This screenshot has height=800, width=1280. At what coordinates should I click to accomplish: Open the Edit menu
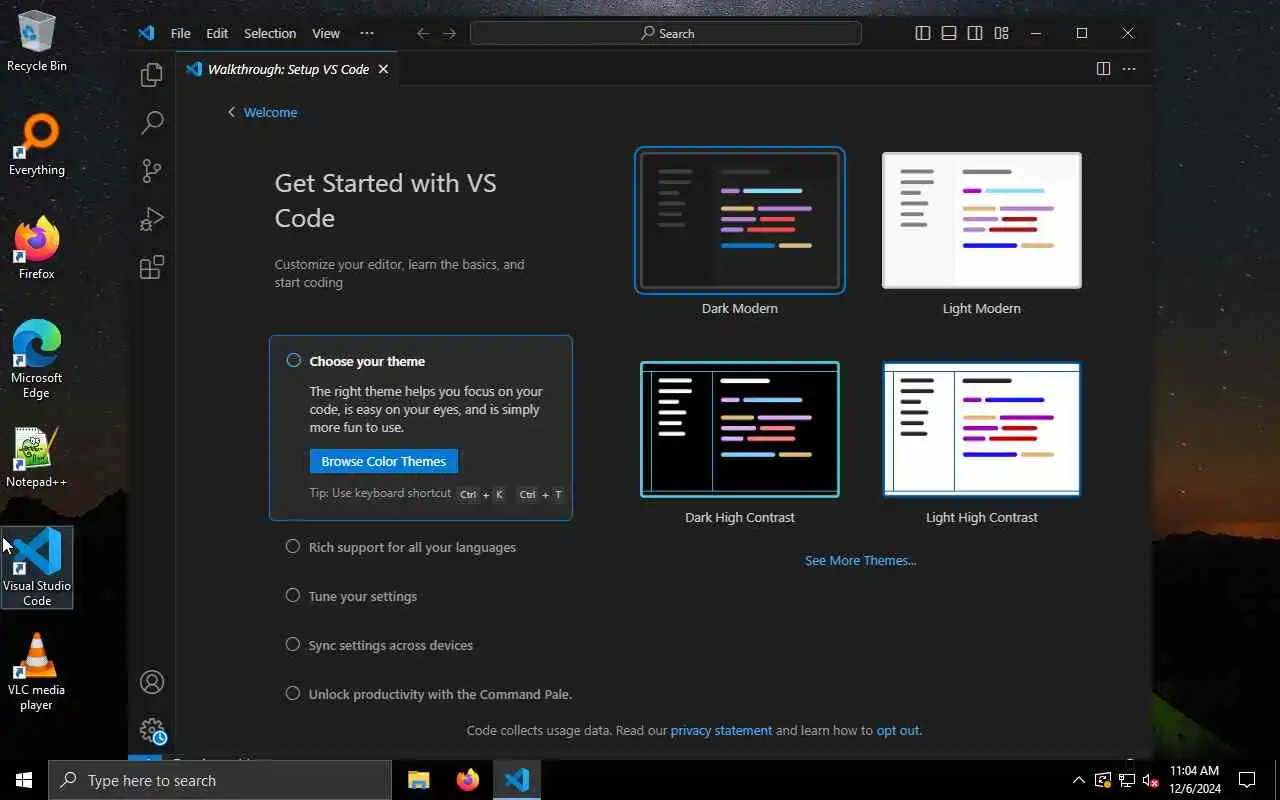217,33
